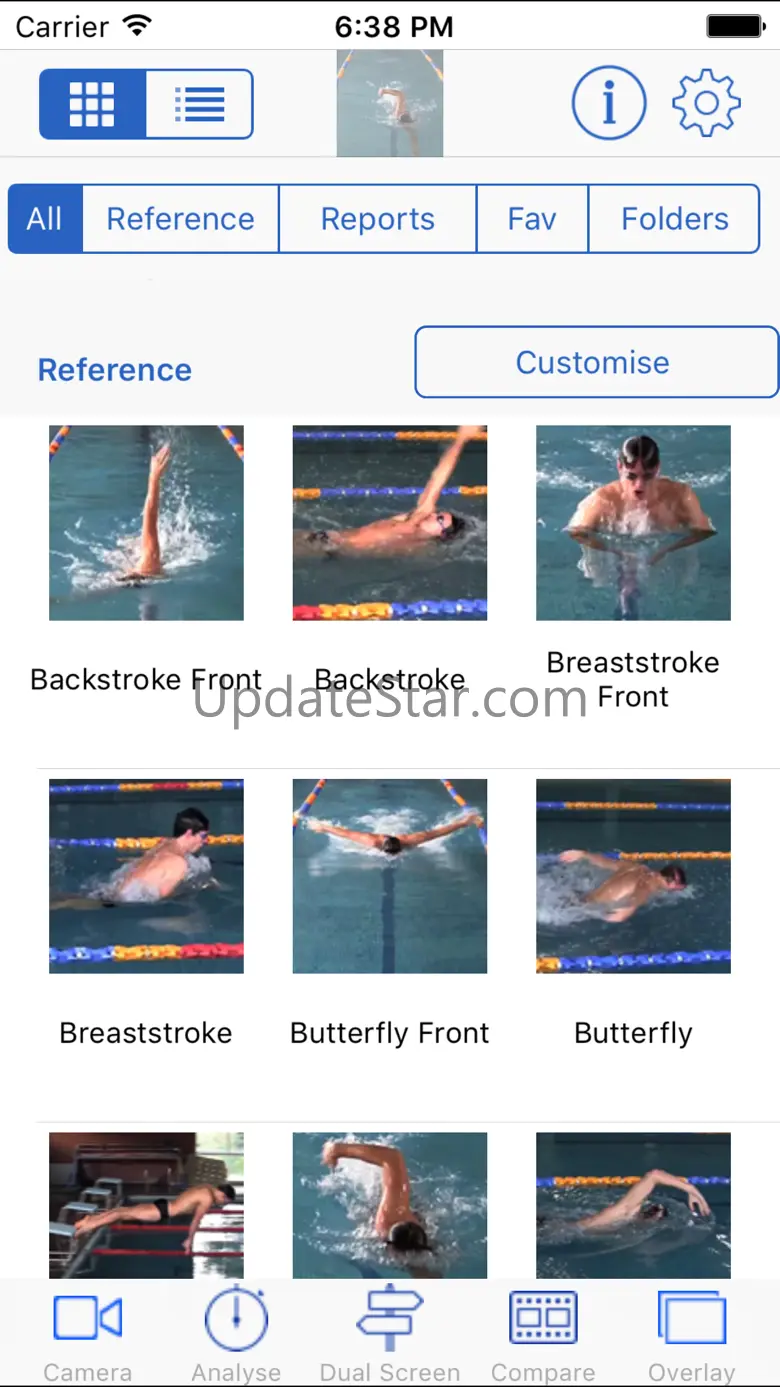The width and height of the screenshot is (780, 1387).
Task: Select the Overlay icon
Action: [x=692, y=1318]
